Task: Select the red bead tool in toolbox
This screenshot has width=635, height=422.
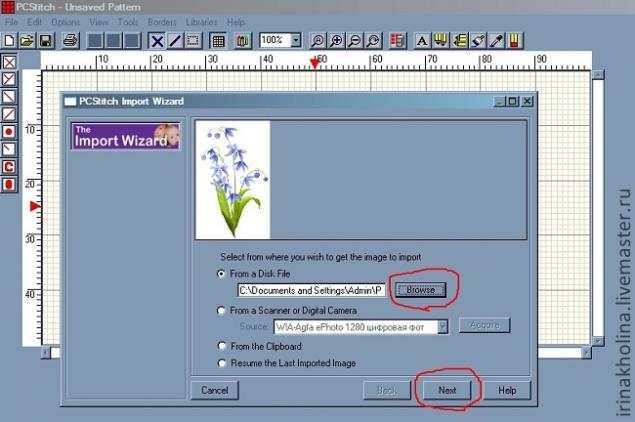Action: point(9,185)
